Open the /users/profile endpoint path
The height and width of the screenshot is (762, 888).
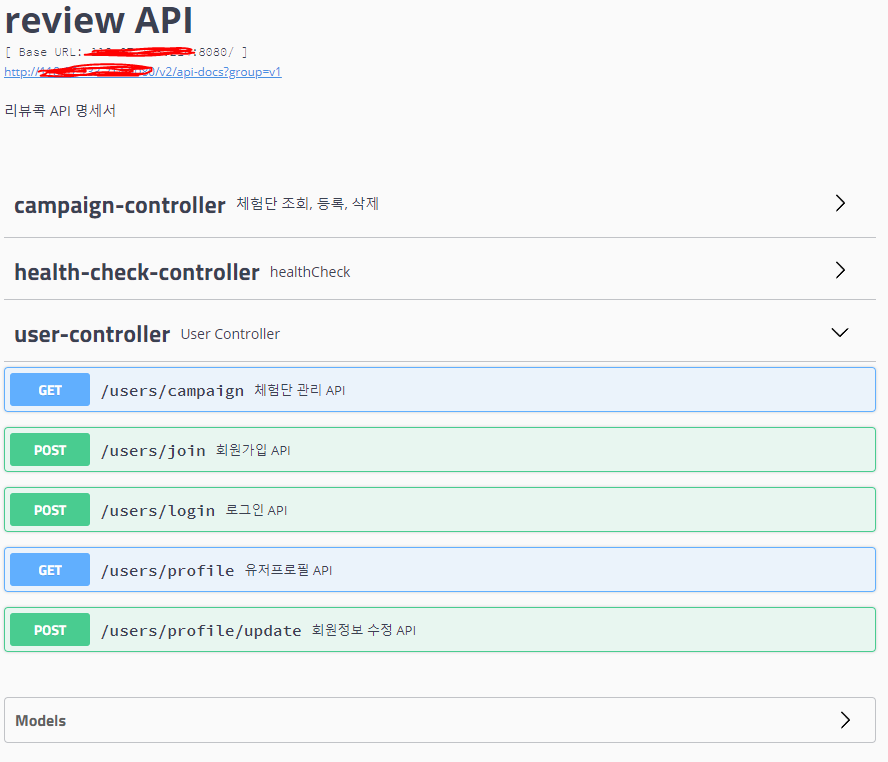167,571
